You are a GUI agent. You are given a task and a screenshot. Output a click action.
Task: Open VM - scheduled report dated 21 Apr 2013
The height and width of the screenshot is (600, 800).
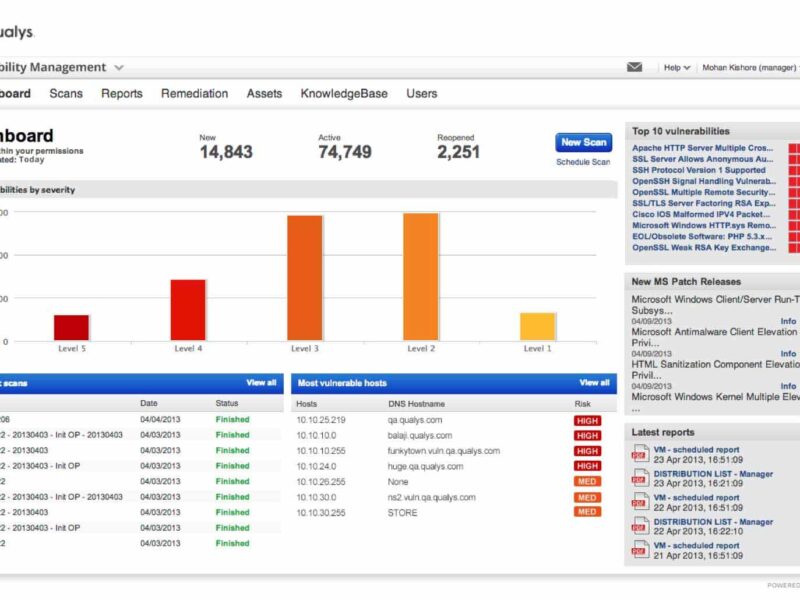pyautogui.click(x=696, y=545)
